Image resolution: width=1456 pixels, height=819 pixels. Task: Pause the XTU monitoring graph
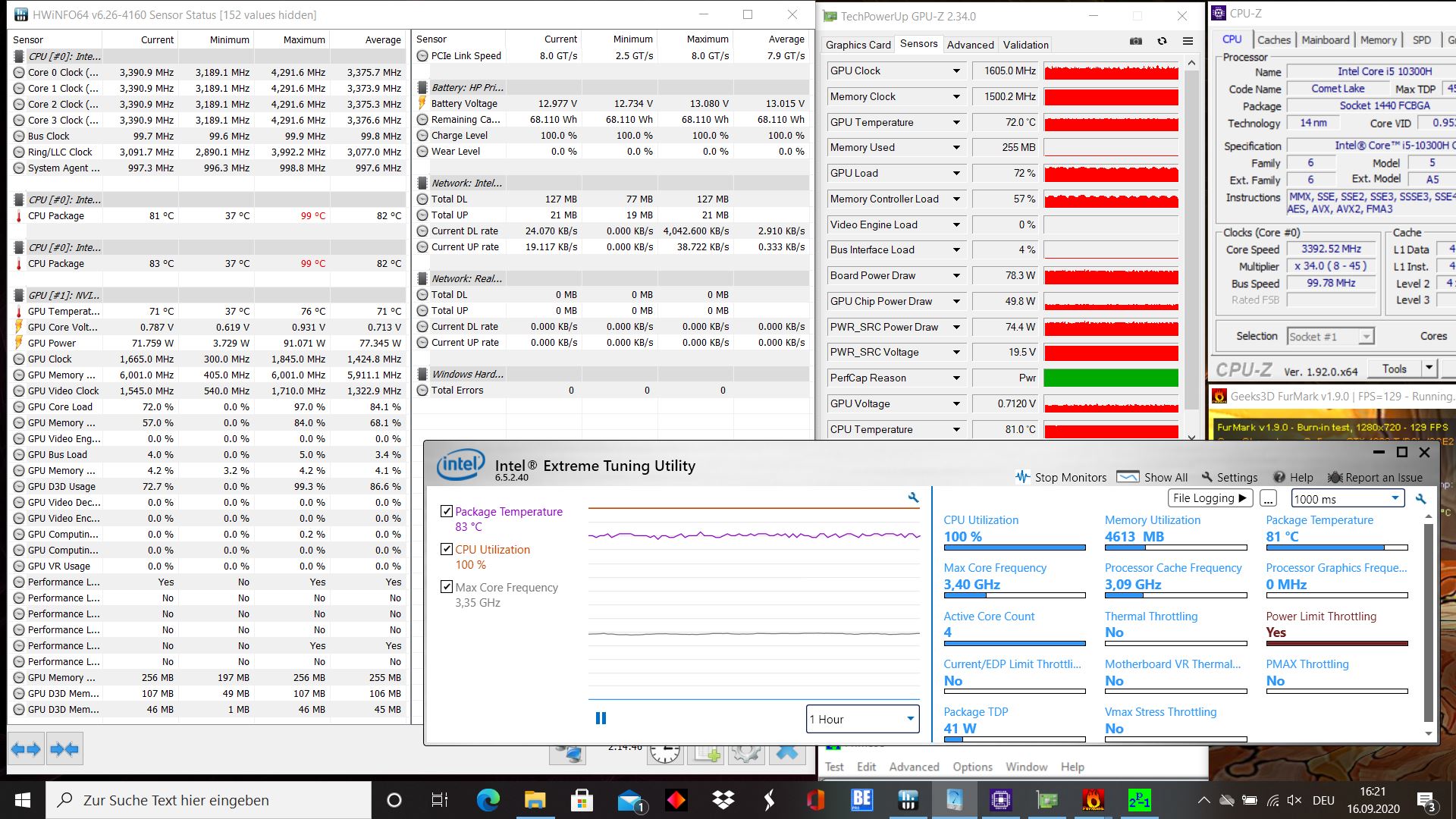[601, 718]
